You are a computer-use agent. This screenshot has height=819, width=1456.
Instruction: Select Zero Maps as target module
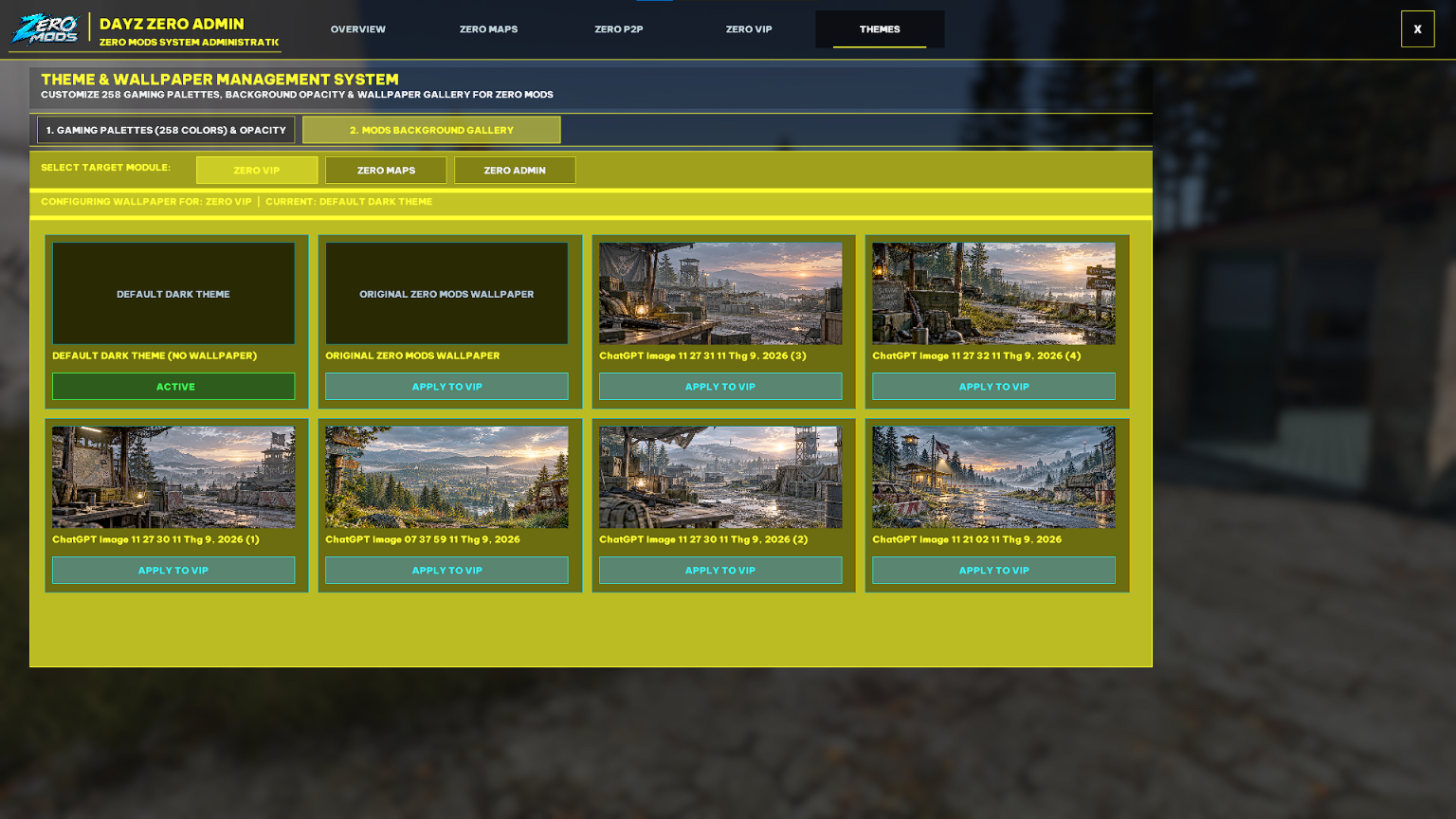386,171
